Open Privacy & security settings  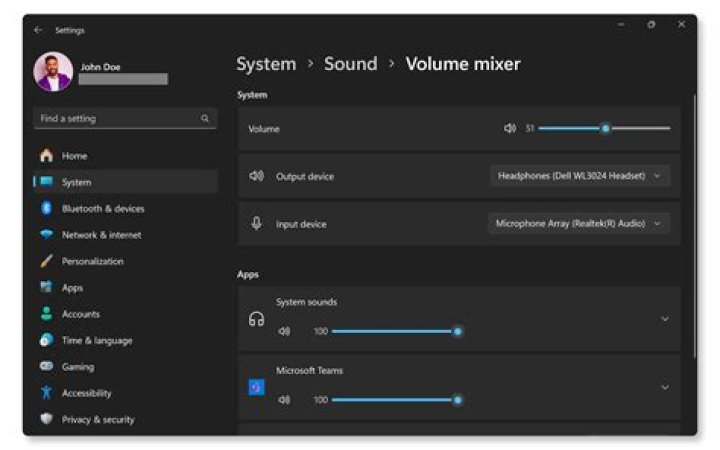(x=97, y=420)
